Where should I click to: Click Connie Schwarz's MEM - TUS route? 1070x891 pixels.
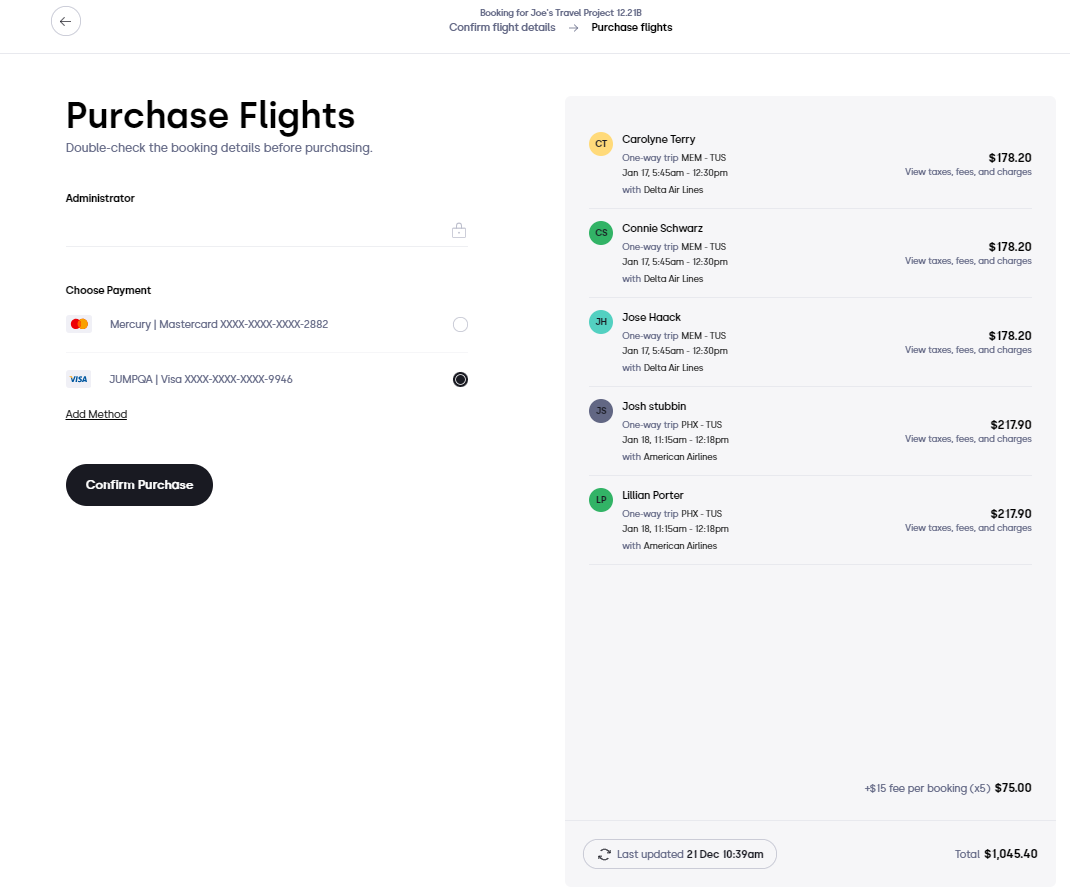703,247
